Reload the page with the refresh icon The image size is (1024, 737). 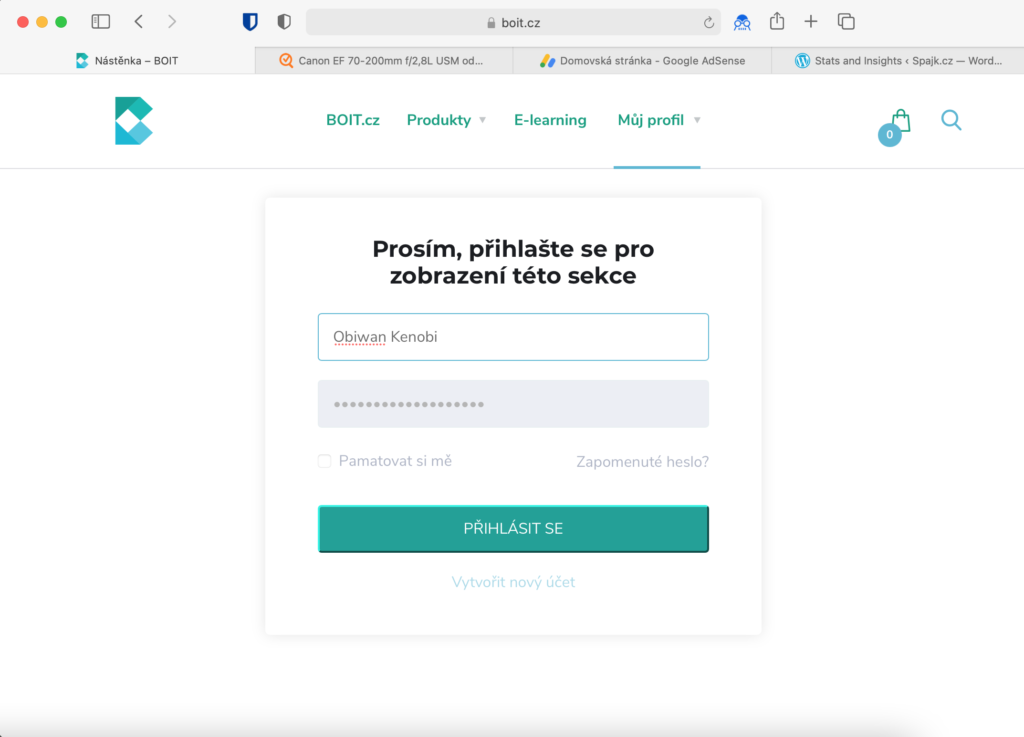click(x=709, y=23)
